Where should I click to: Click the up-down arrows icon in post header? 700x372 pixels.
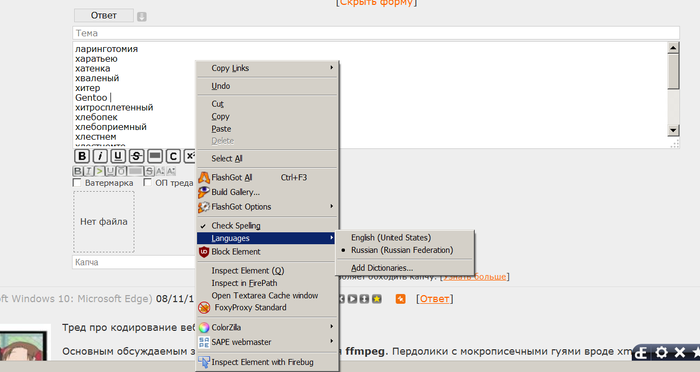(x=365, y=299)
